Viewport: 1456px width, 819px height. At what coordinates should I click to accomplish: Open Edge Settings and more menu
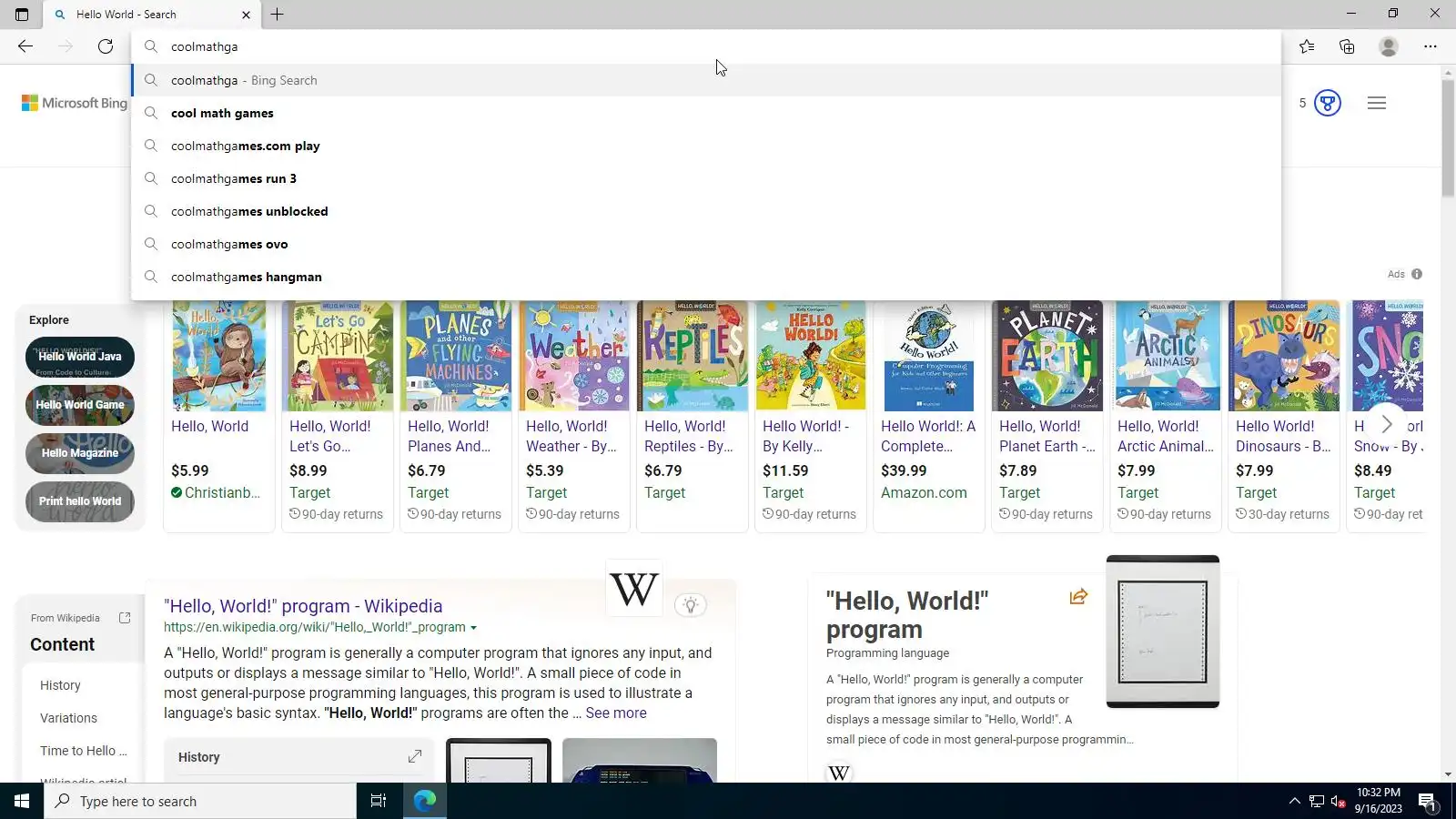coord(1431,46)
